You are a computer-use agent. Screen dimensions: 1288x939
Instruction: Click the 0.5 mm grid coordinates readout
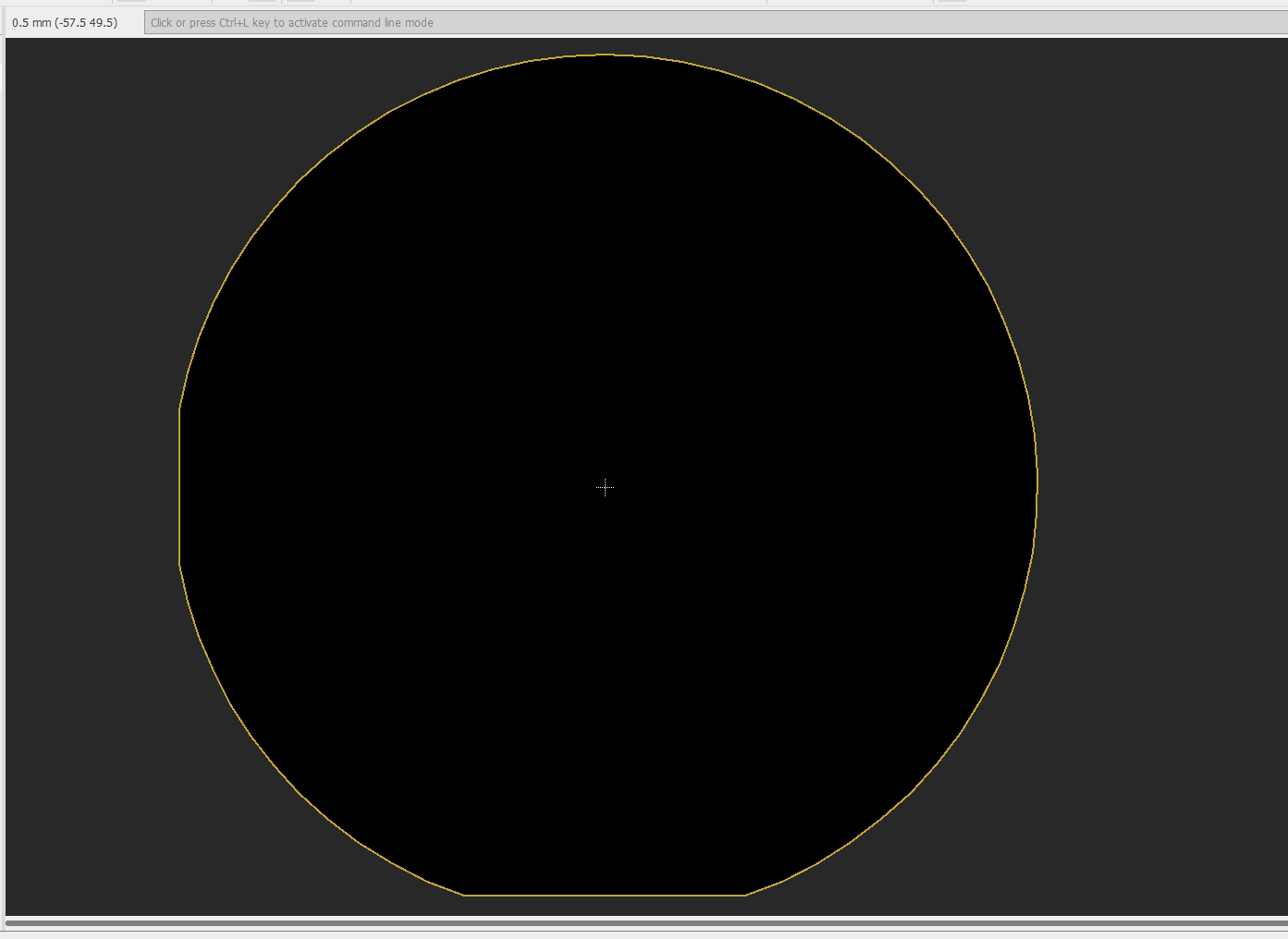tap(65, 23)
